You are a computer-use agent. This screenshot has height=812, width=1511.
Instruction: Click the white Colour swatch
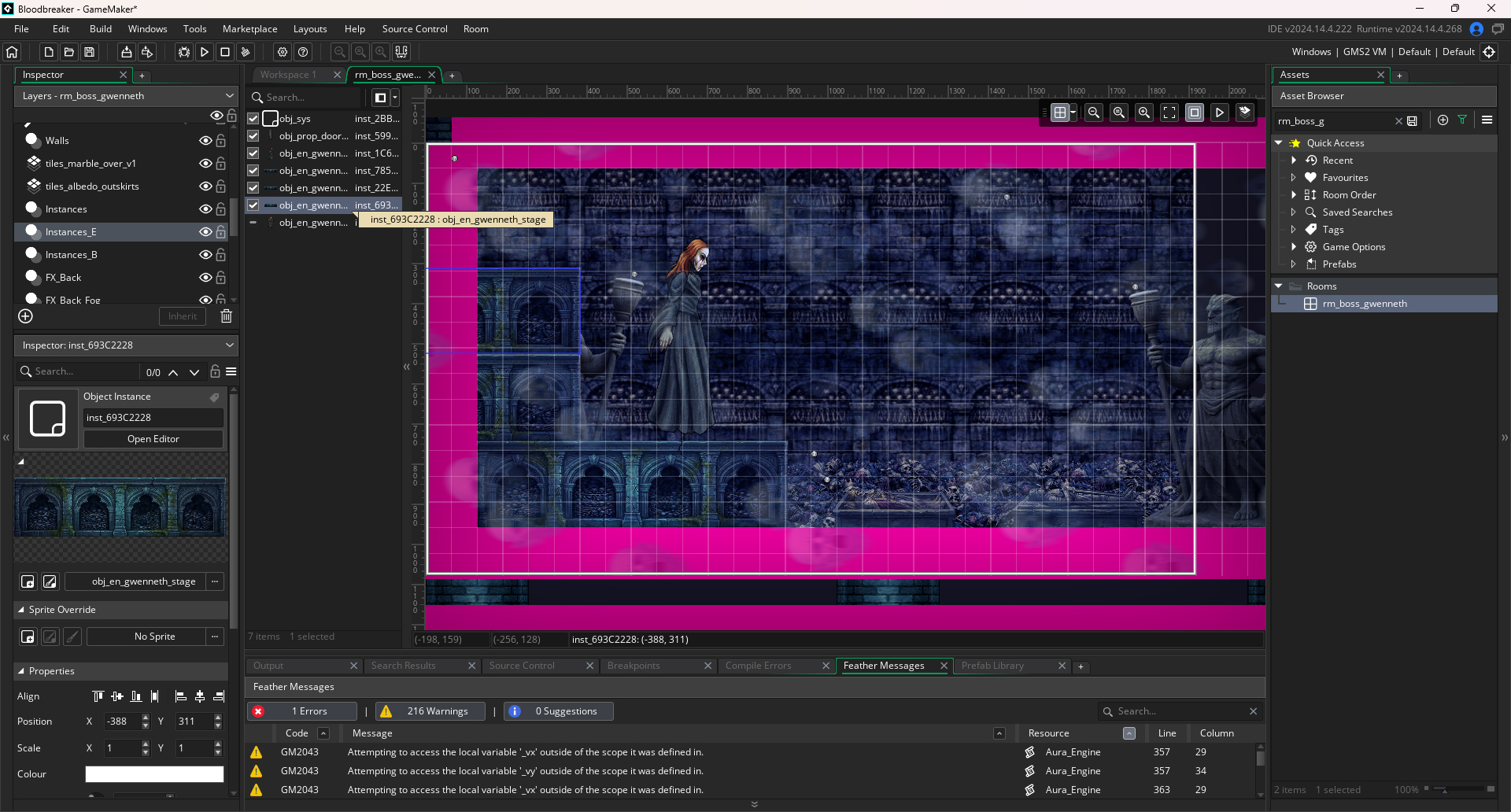pyautogui.click(x=154, y=774)
